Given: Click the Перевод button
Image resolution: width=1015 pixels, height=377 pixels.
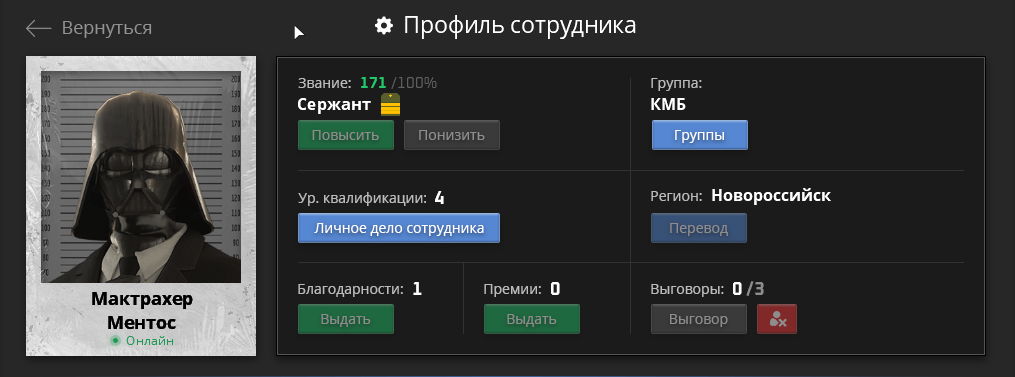Looking at the screenshot, I should click(699, 228).
